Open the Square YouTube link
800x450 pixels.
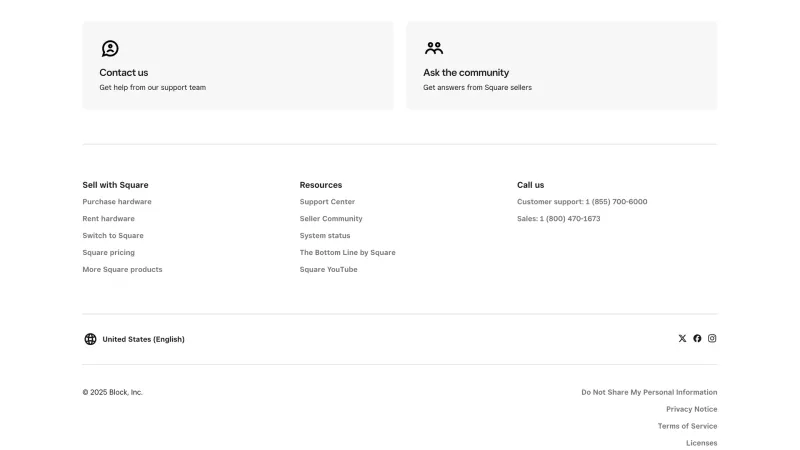tap(328, 269)
